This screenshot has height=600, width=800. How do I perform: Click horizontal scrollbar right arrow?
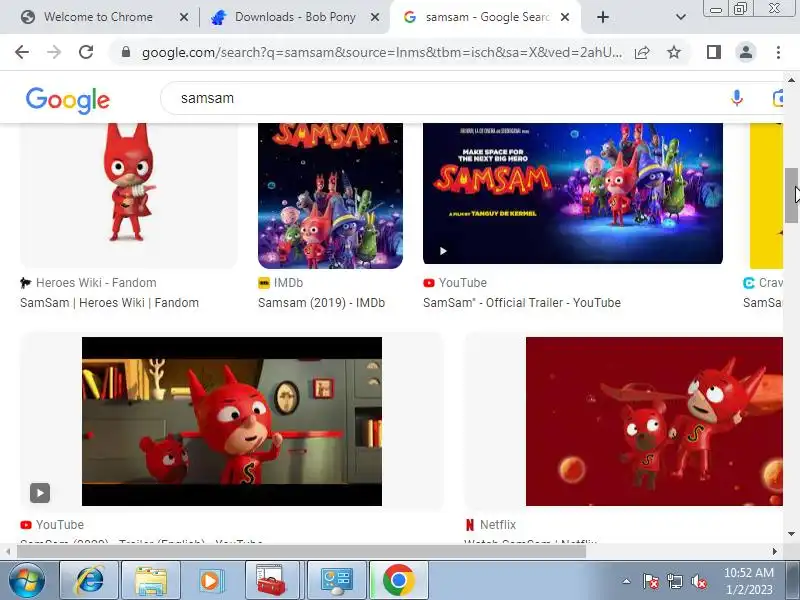click(x=774, y=552)
